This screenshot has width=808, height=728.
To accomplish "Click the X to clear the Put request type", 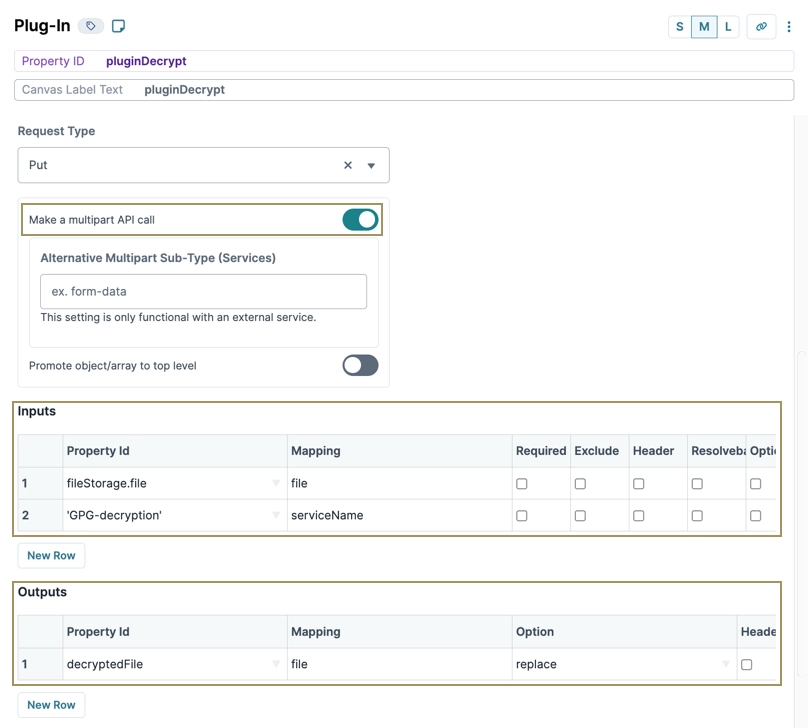I will (x=347, y=164).
